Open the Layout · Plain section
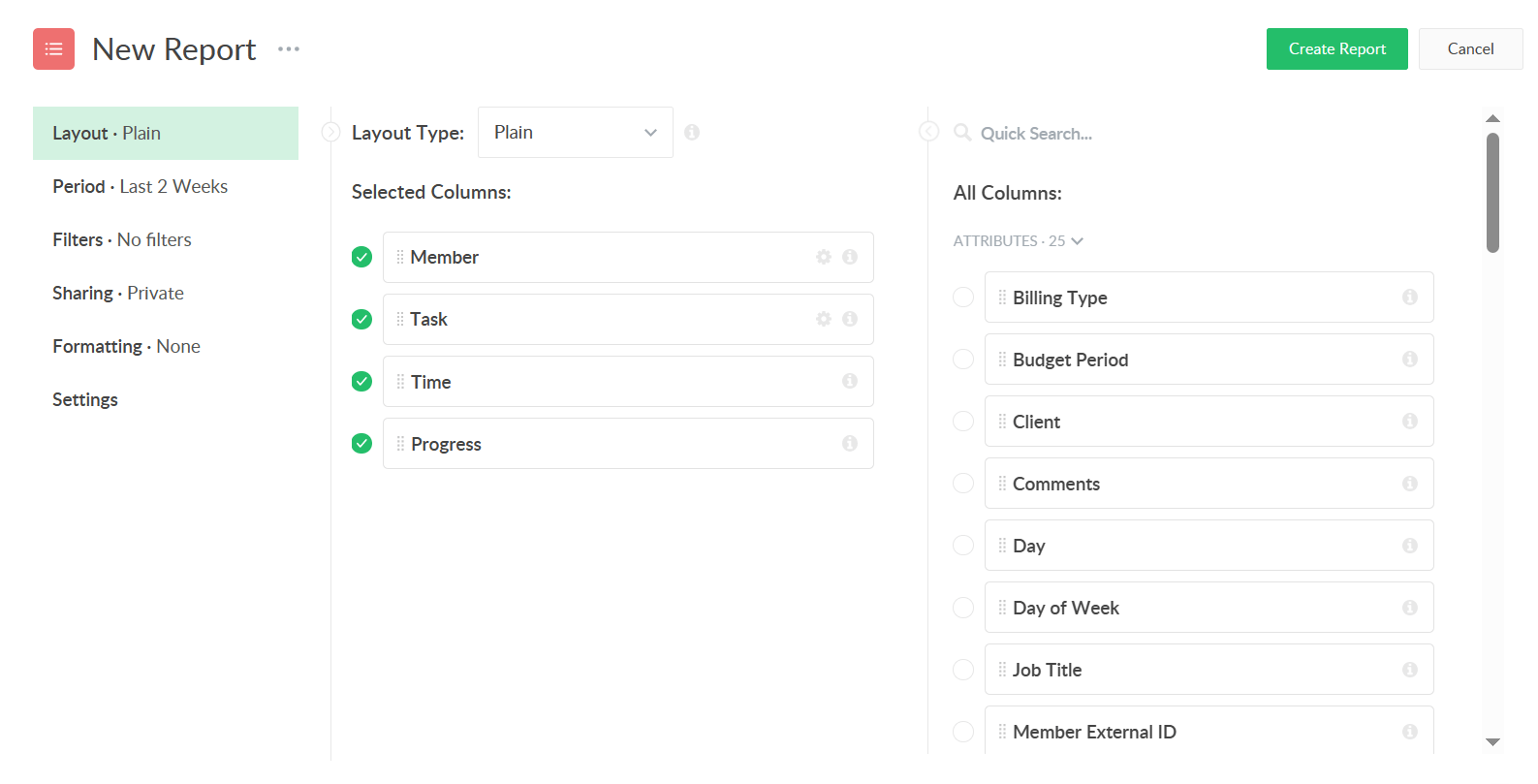 166,133
